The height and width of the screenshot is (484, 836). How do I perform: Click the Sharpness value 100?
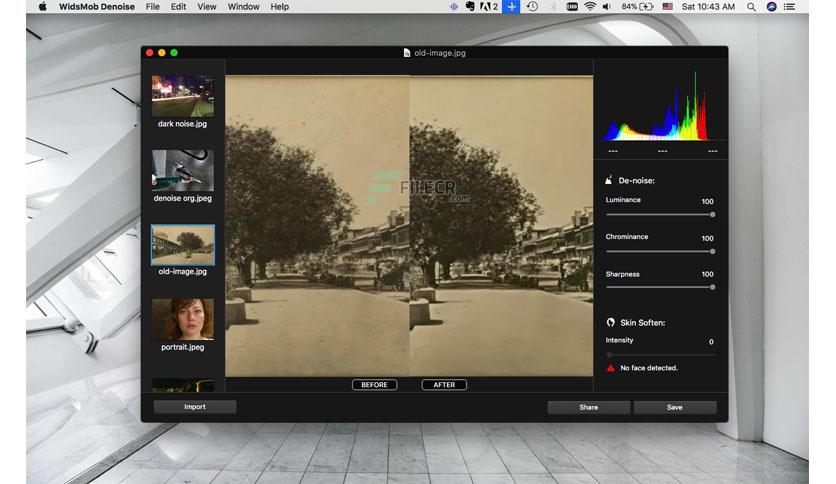(x=708, y=274)
